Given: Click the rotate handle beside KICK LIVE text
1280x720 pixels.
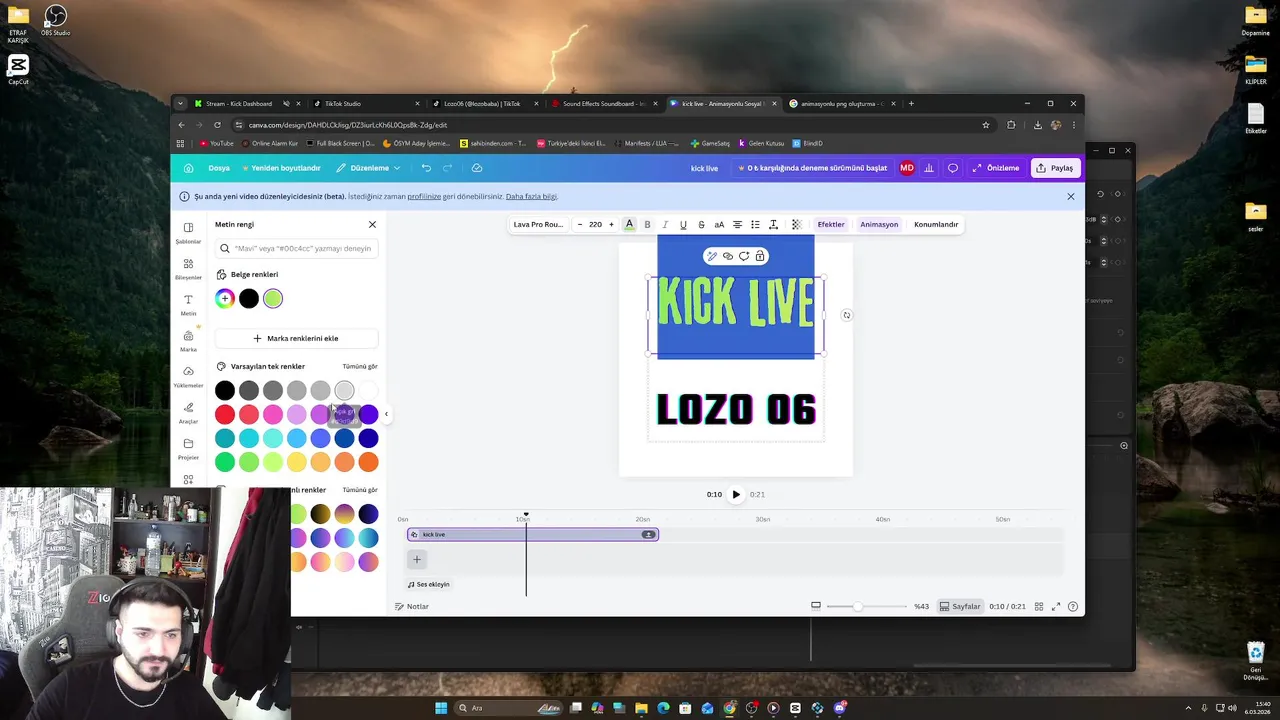Looking at the screenshot, I should [846, 315].
